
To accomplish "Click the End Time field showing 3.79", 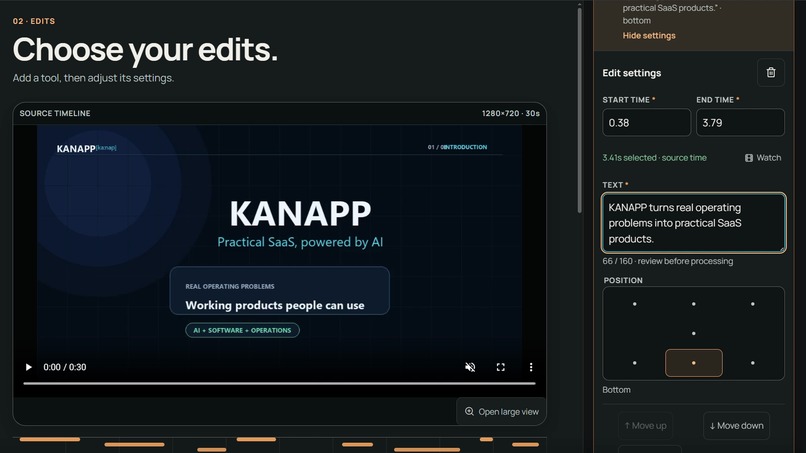I will pos(740,122).
